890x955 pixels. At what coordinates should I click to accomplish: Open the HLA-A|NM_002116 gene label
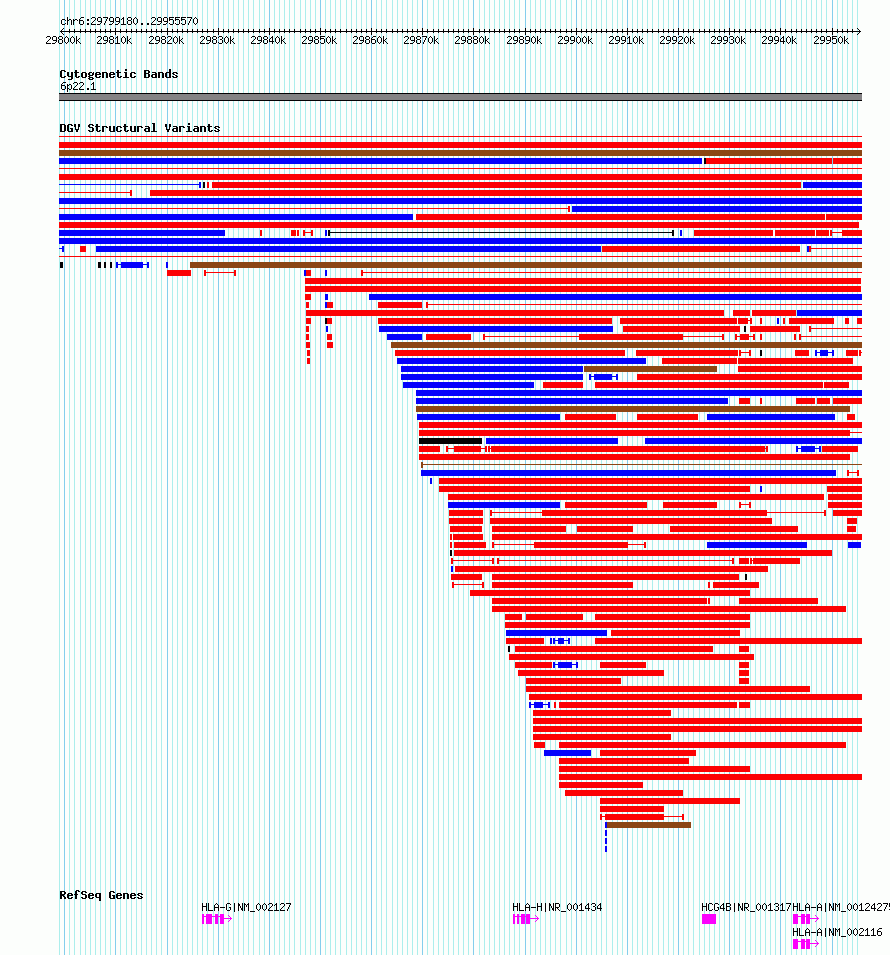click(x=837, y=932)
